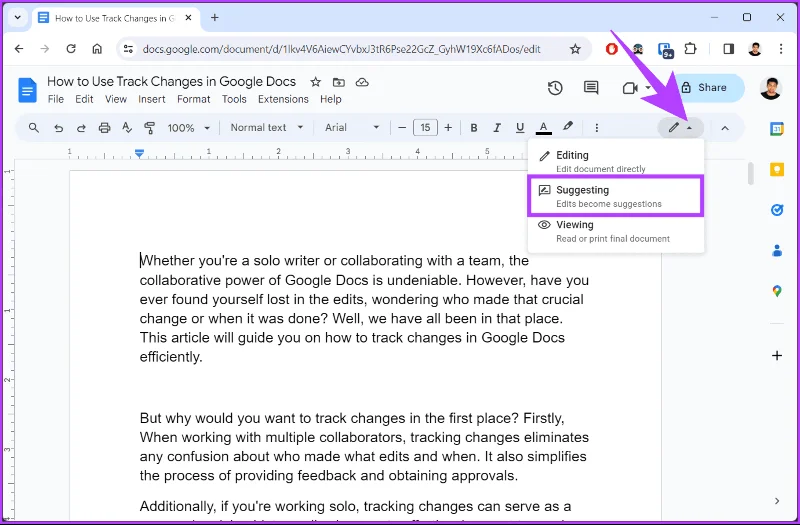Open more toolbar options (three dots)
The height and width of the screenshot is (525, 800).
pyautogui.click(x=596, y=128)
